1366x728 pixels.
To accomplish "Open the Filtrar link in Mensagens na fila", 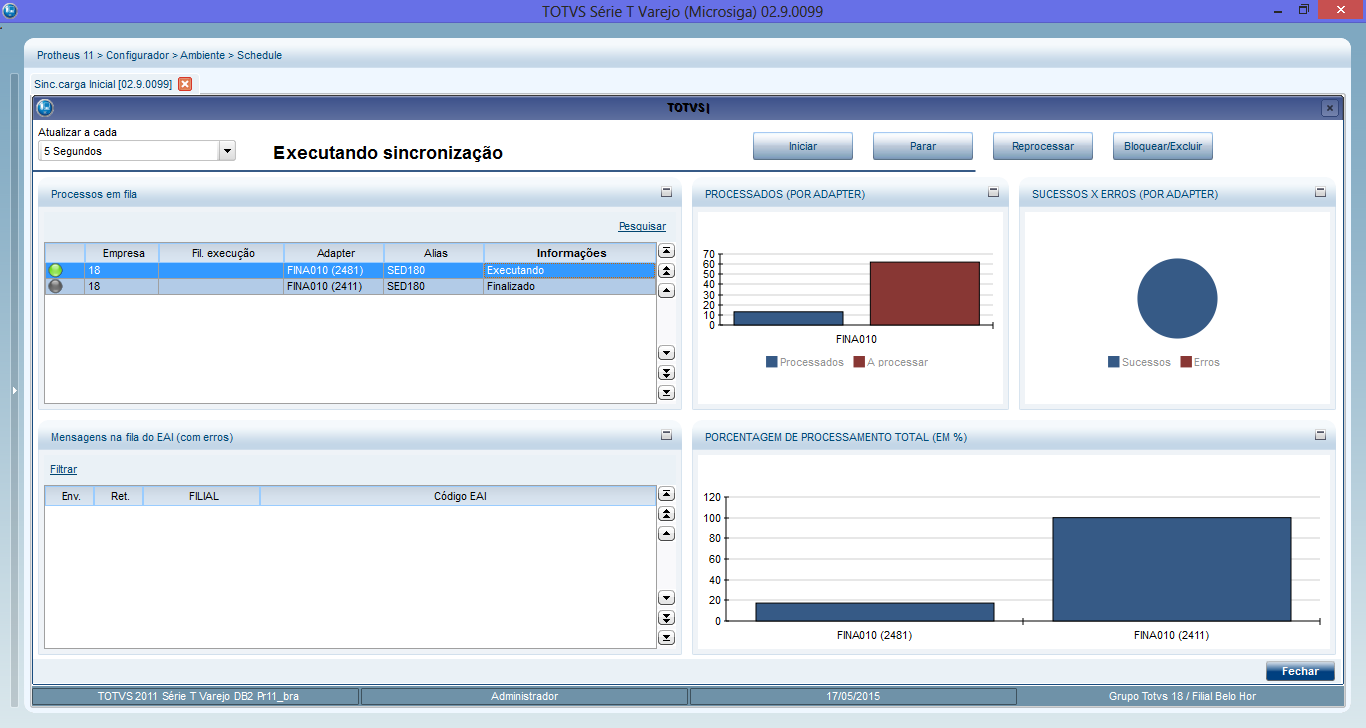I will [x=63, y=469].
